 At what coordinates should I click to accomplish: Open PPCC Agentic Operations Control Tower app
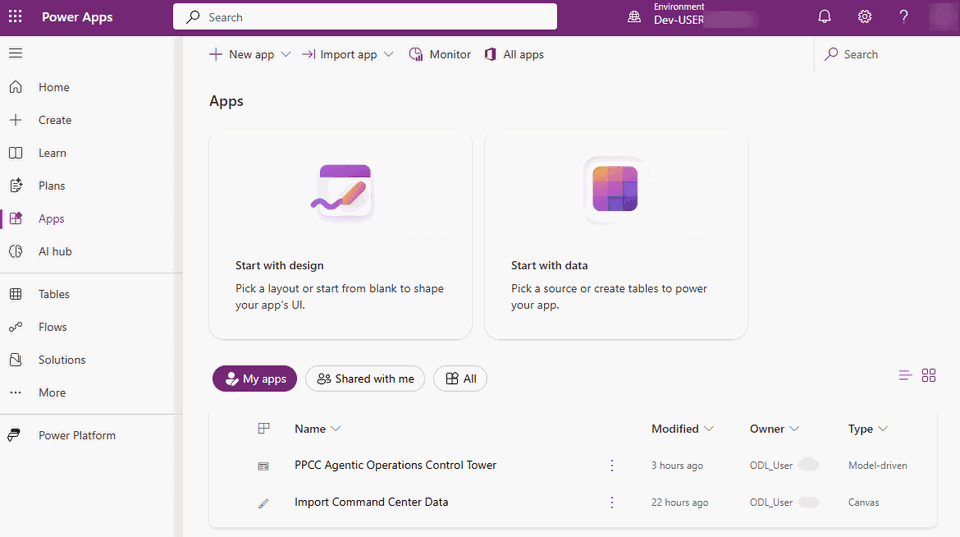(396, 465)
